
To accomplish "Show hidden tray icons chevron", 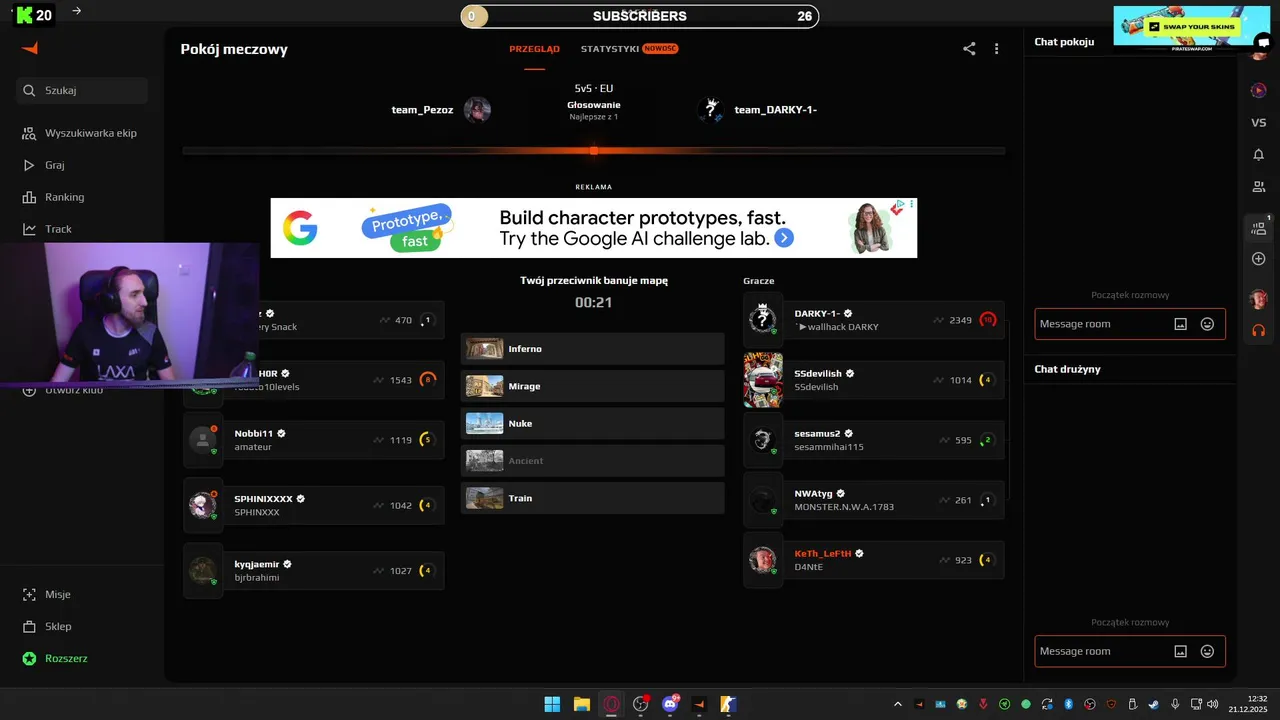I will [897, 704].
